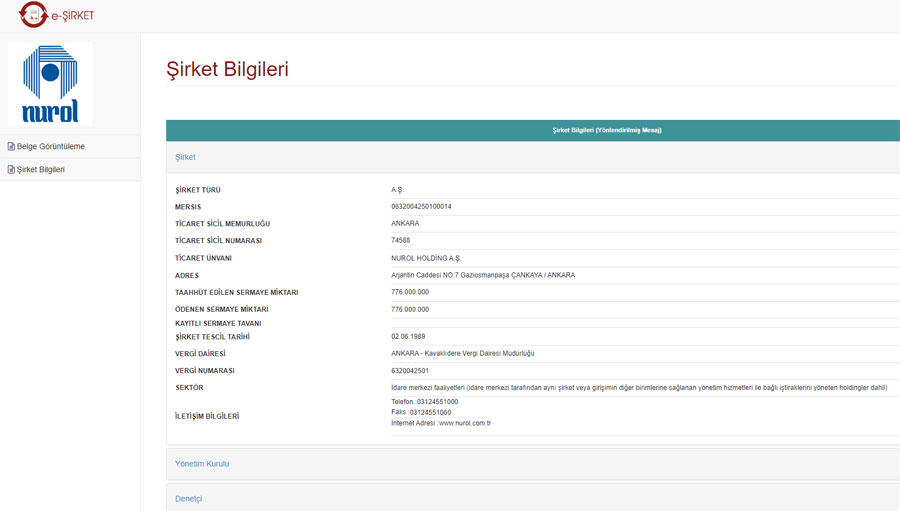Viewport: 900px width, 511px height.
Task: Click the İLETİŞİM BİLGİLERİ label
Action: [207, 416]
